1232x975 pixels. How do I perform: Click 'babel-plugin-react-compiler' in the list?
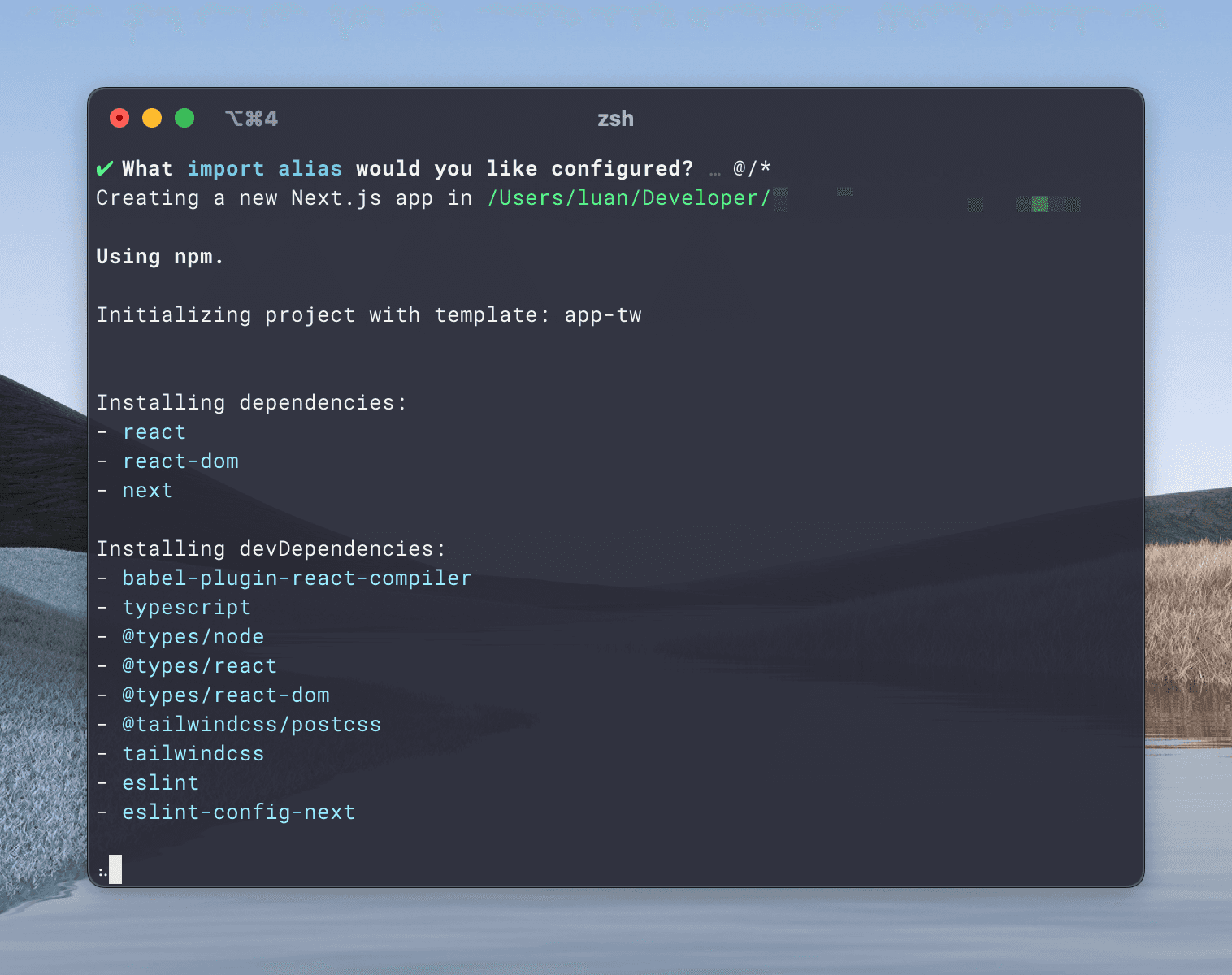point(297,578)
